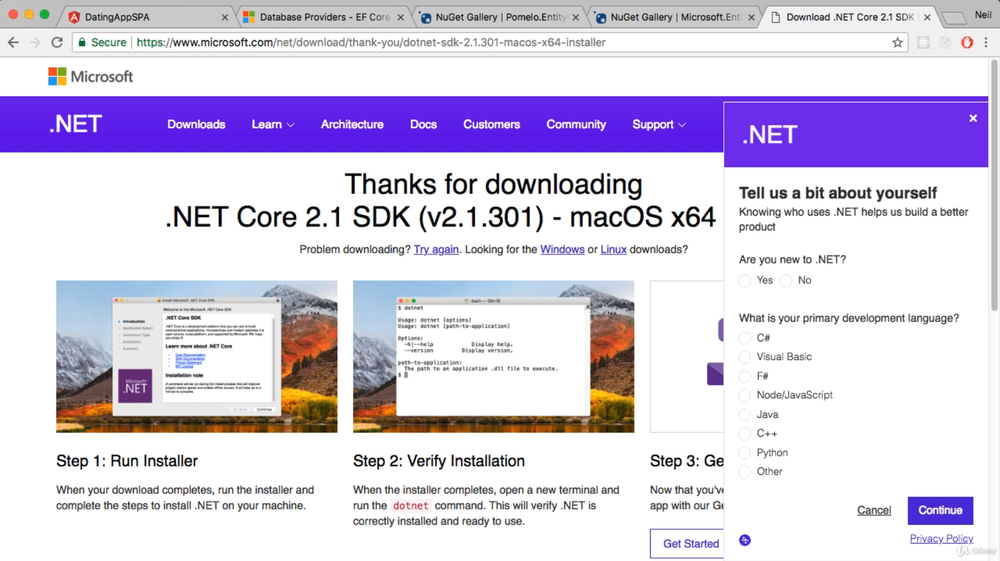Choose Java as primary language

(x=744, y=414)
